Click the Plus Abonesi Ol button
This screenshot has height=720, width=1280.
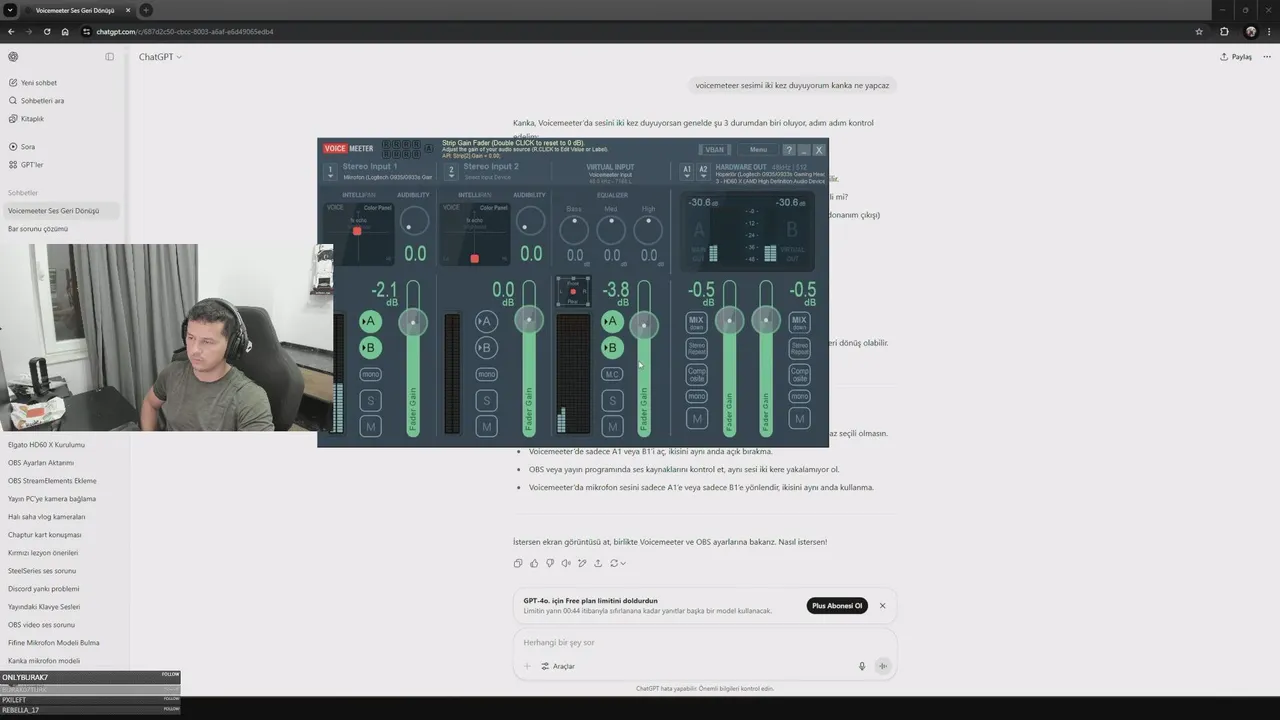point(837,606)
